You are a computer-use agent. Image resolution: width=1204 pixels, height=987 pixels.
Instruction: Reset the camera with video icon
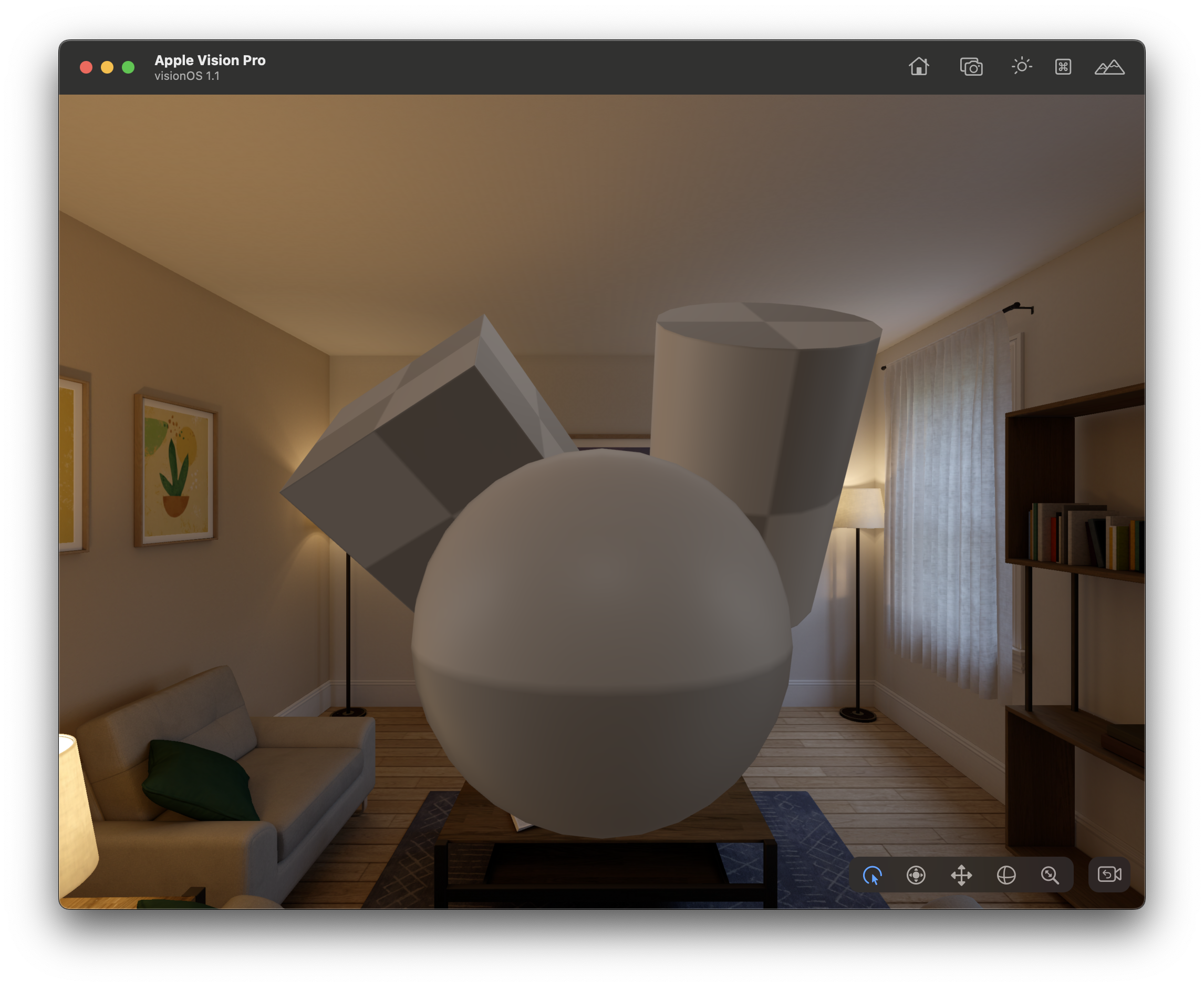pos(1108,875)
